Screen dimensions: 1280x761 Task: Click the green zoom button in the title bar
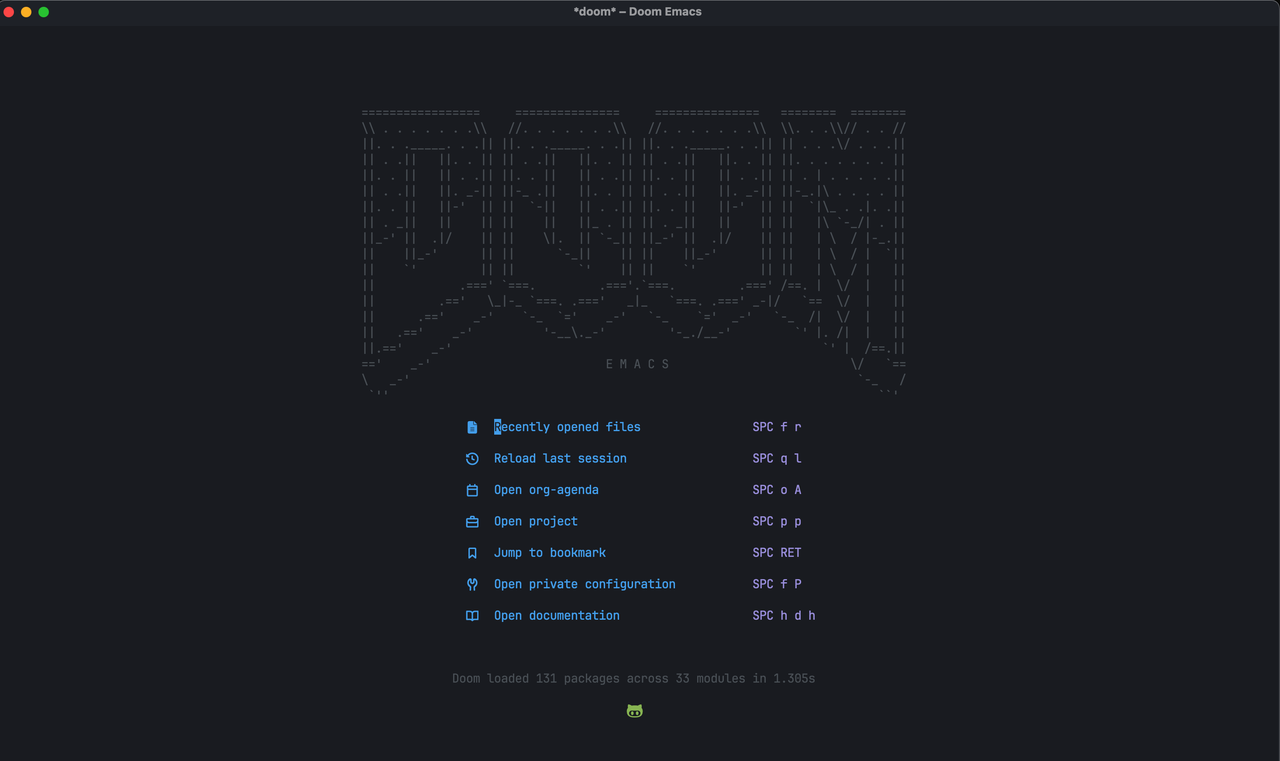pyautogui.click(x=42, y=12)
